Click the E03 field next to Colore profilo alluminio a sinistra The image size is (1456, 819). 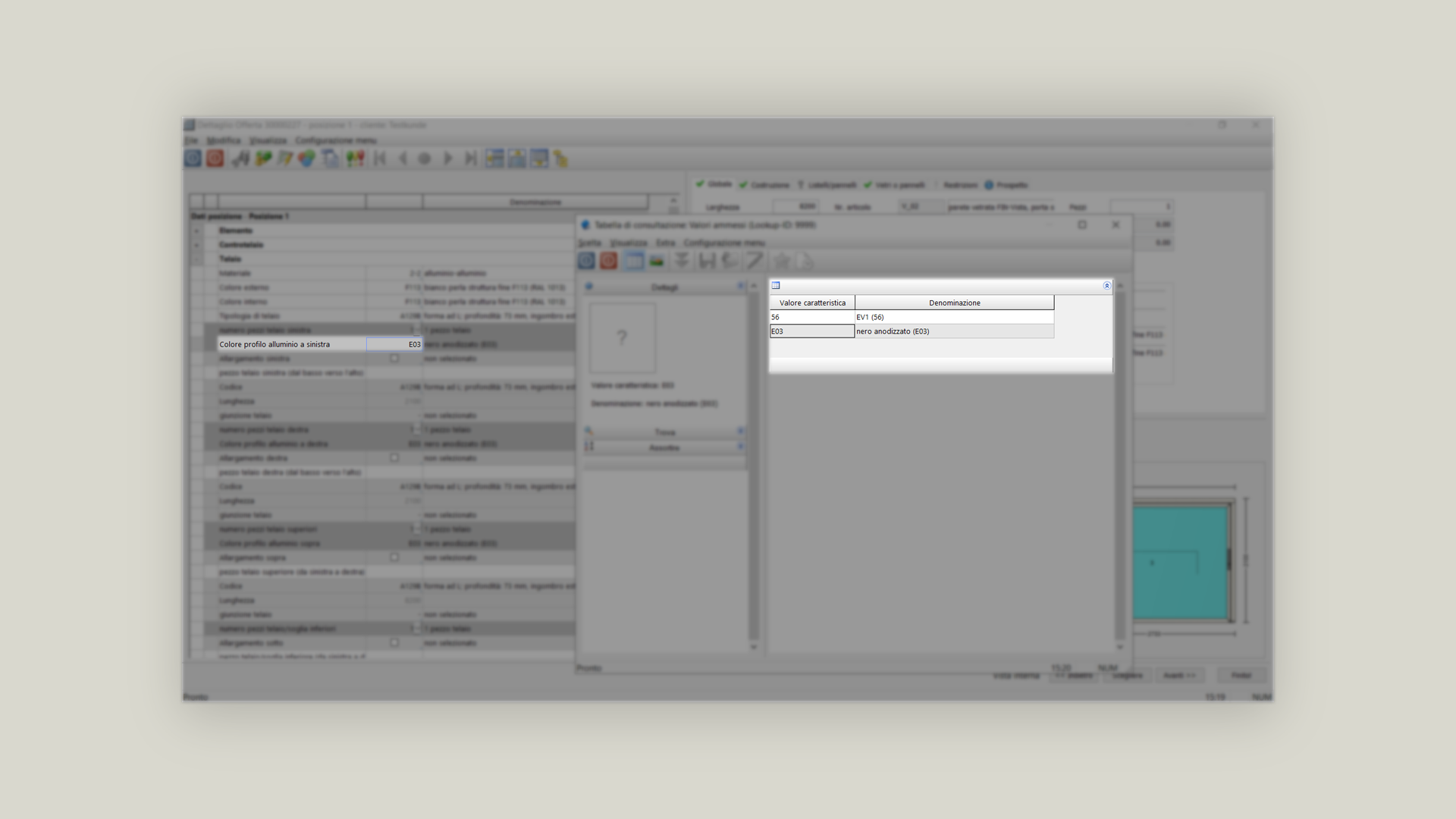[394, 344]
